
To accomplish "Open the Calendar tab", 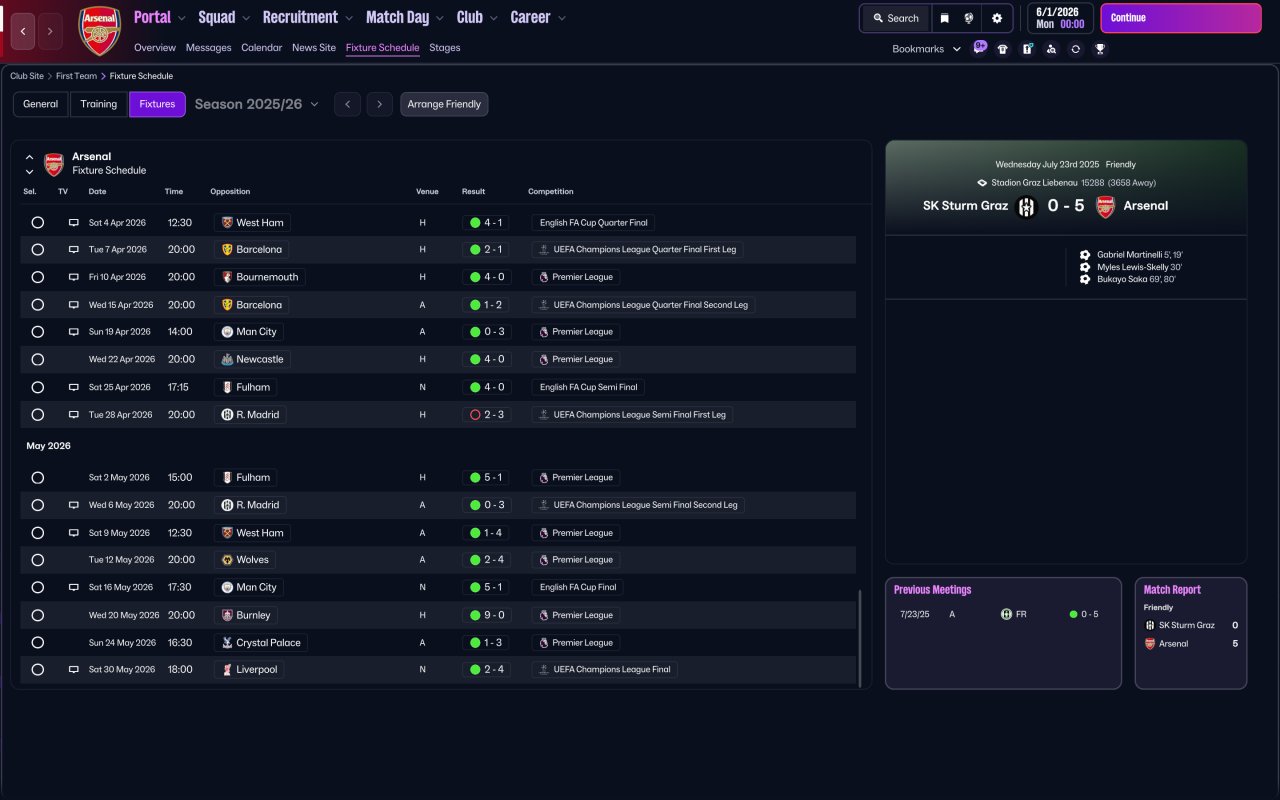I will point(261,48).
